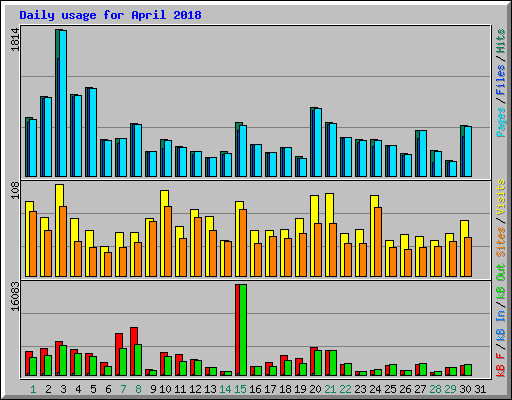Click the orange "Sites" legend word
Viewport: 512px width, 400px height.
pyautogui.click(x=501, y=242)
